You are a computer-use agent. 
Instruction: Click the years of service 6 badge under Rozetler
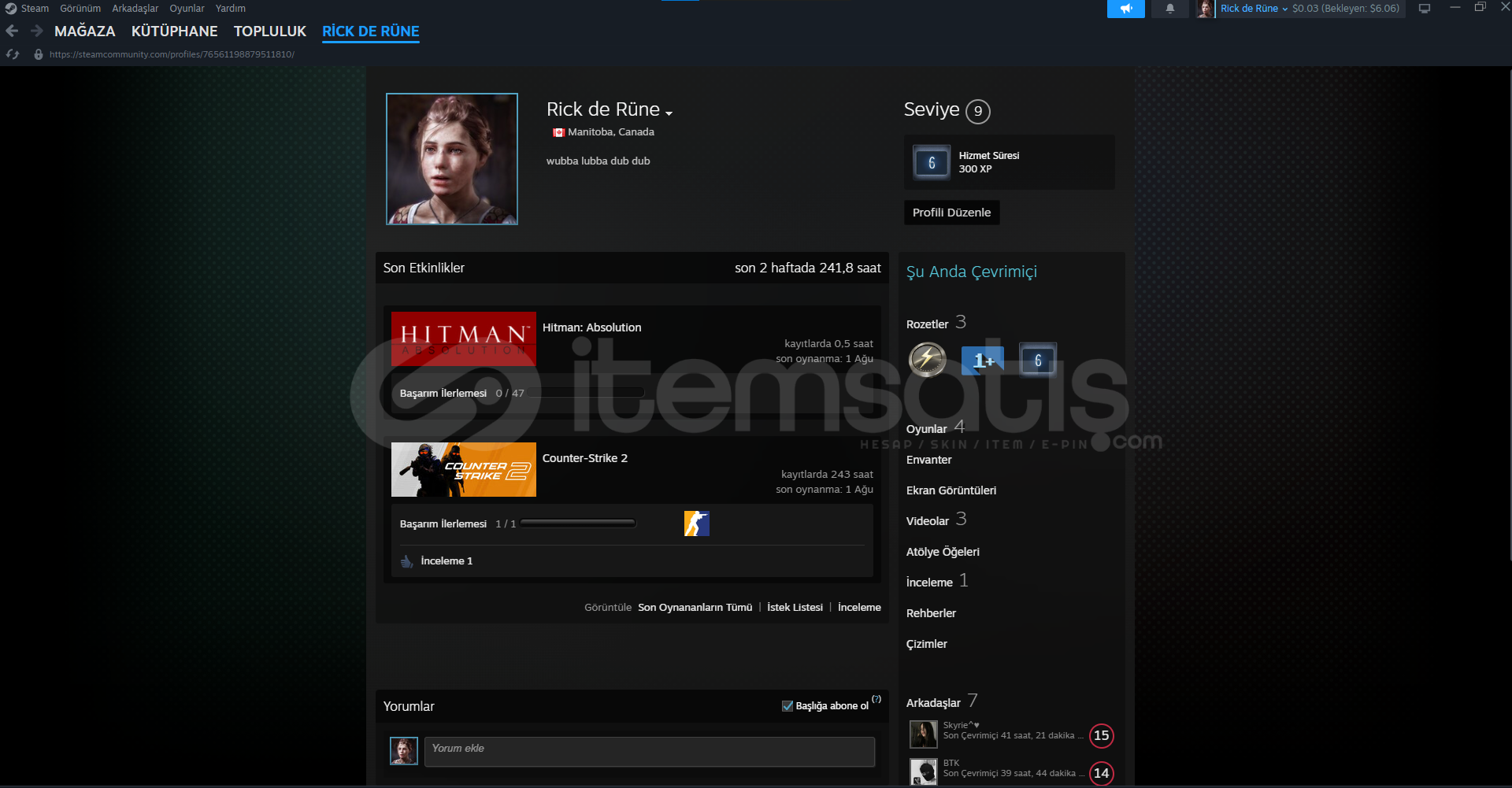[x=1038, y=361]
